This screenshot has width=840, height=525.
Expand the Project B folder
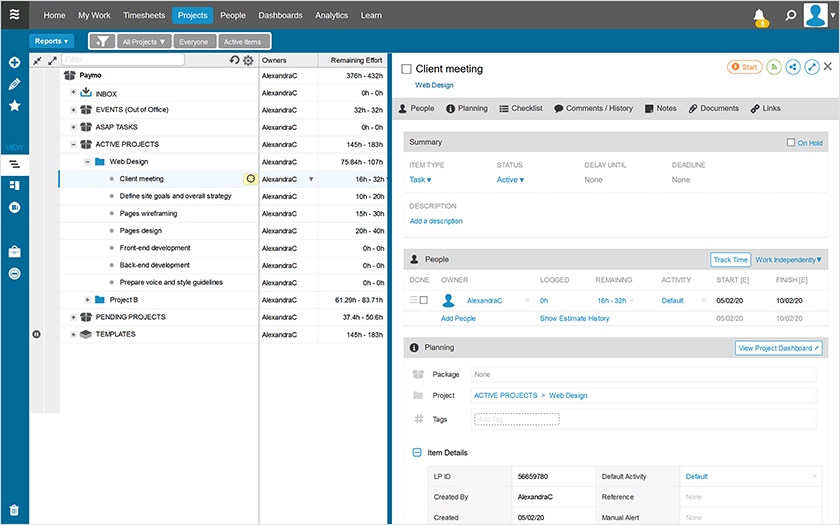pyautogui.click(x=87, y=300)
